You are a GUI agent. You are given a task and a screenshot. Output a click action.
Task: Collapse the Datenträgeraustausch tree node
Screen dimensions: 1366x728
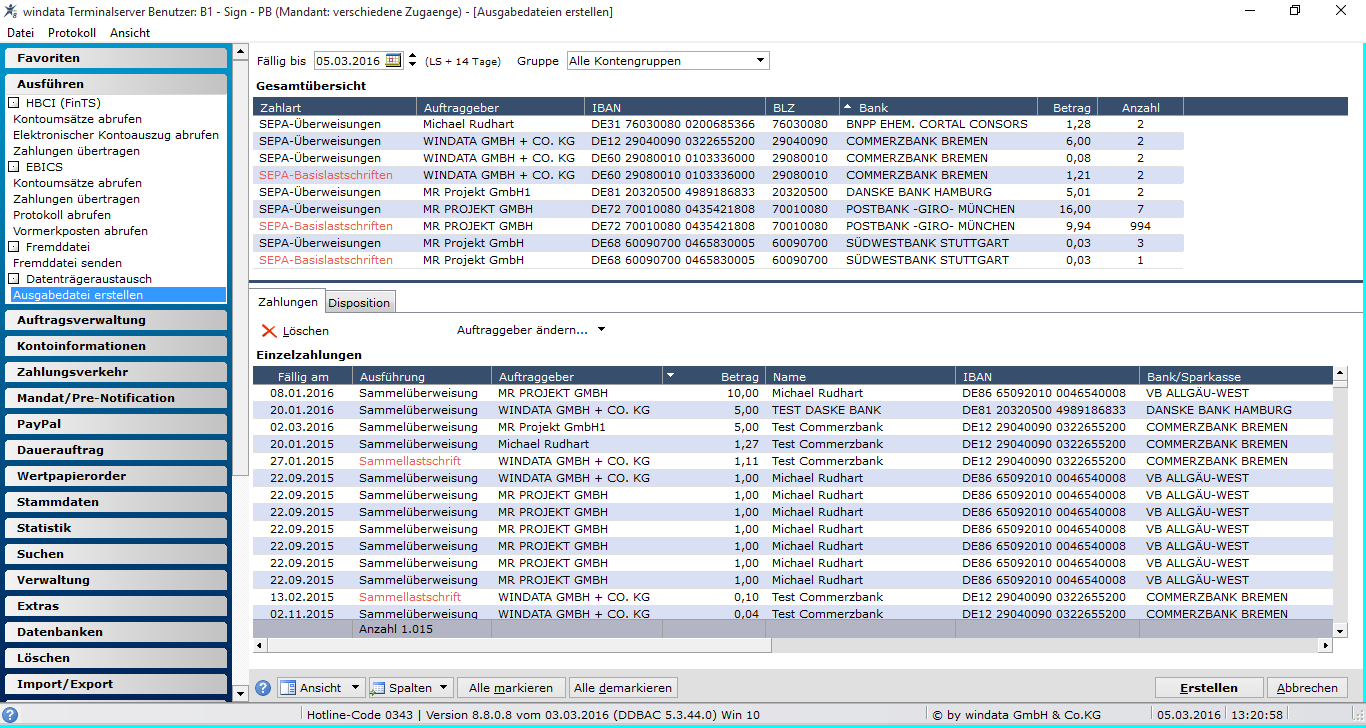click(x=14, y=279)
